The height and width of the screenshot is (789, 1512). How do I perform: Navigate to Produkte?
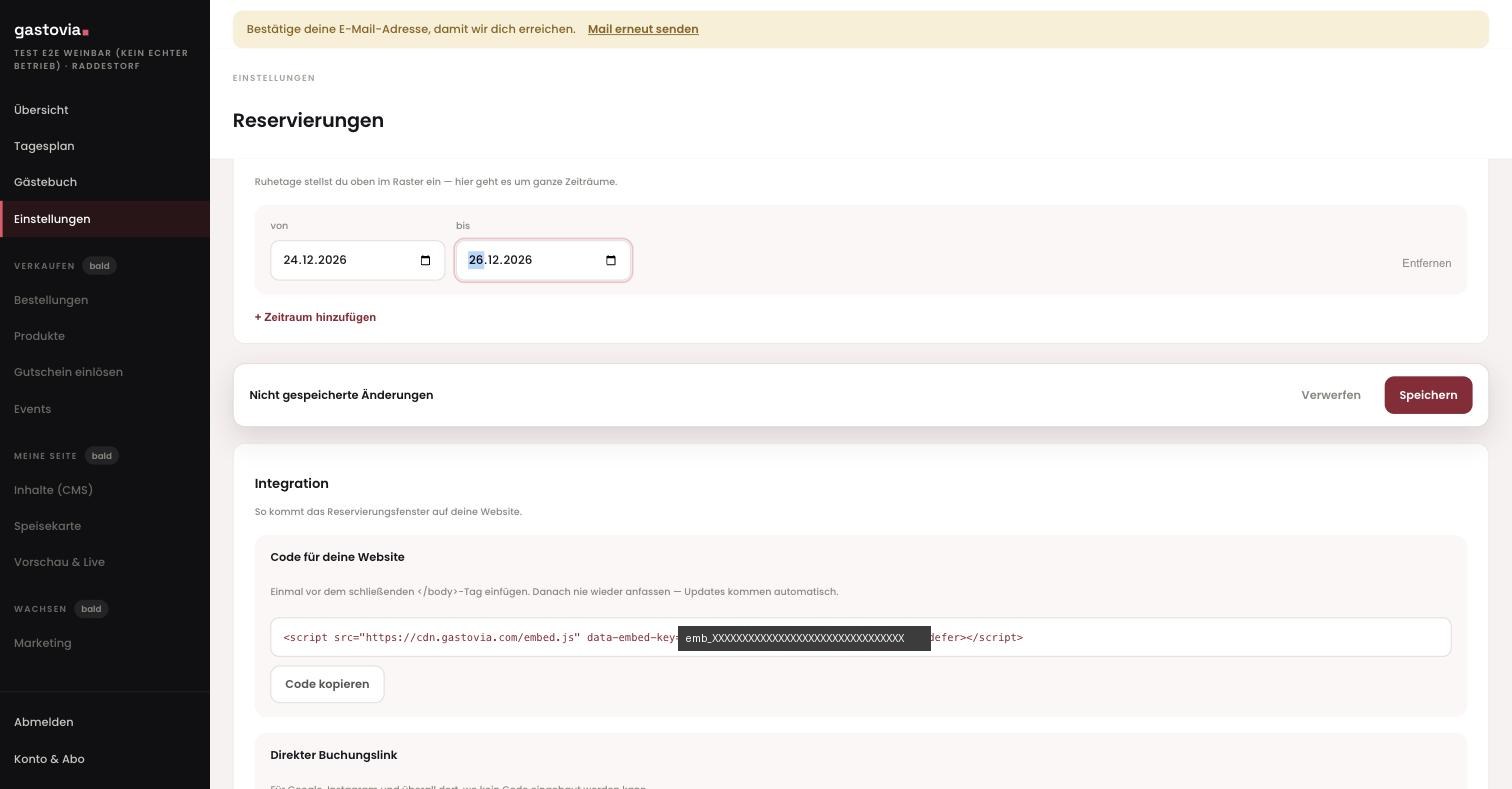(x=39, y=336)
